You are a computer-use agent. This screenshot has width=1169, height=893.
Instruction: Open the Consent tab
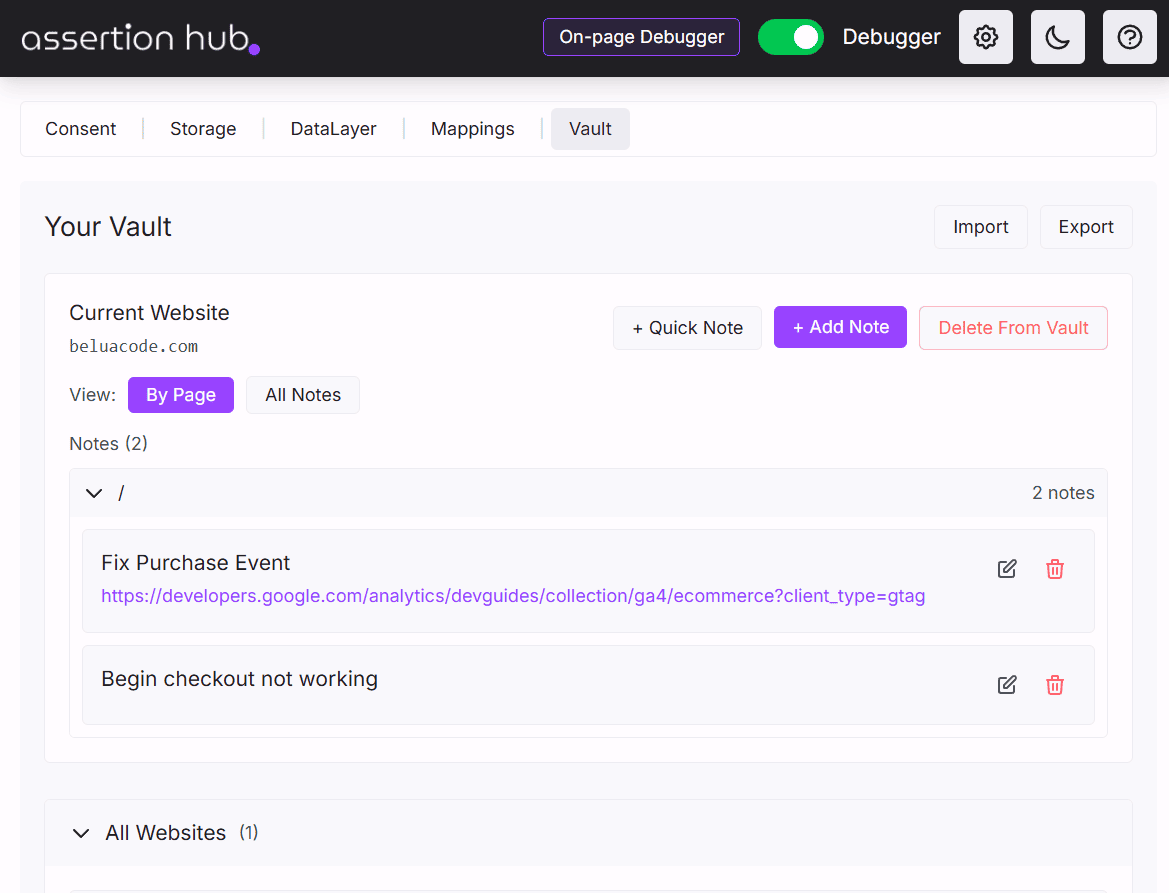[80, 129]
